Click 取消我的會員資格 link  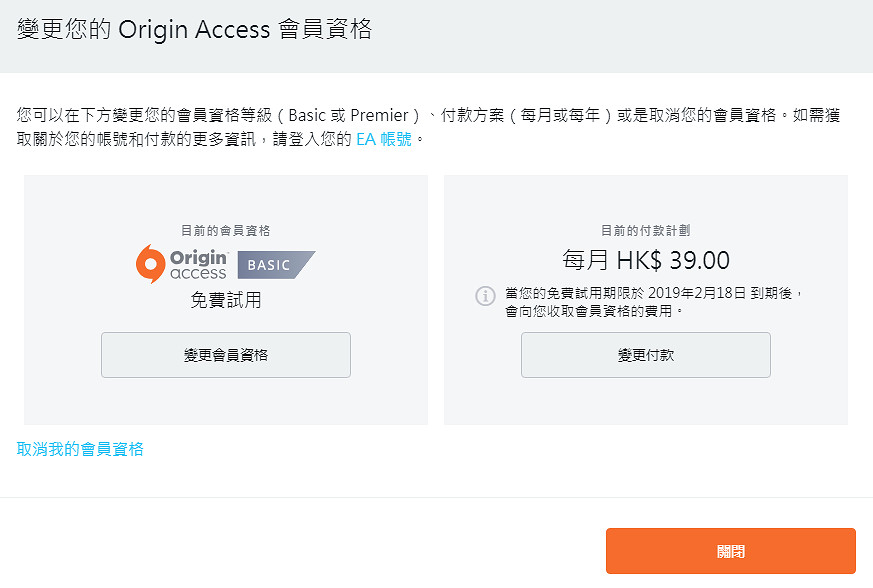coord(80,449)
